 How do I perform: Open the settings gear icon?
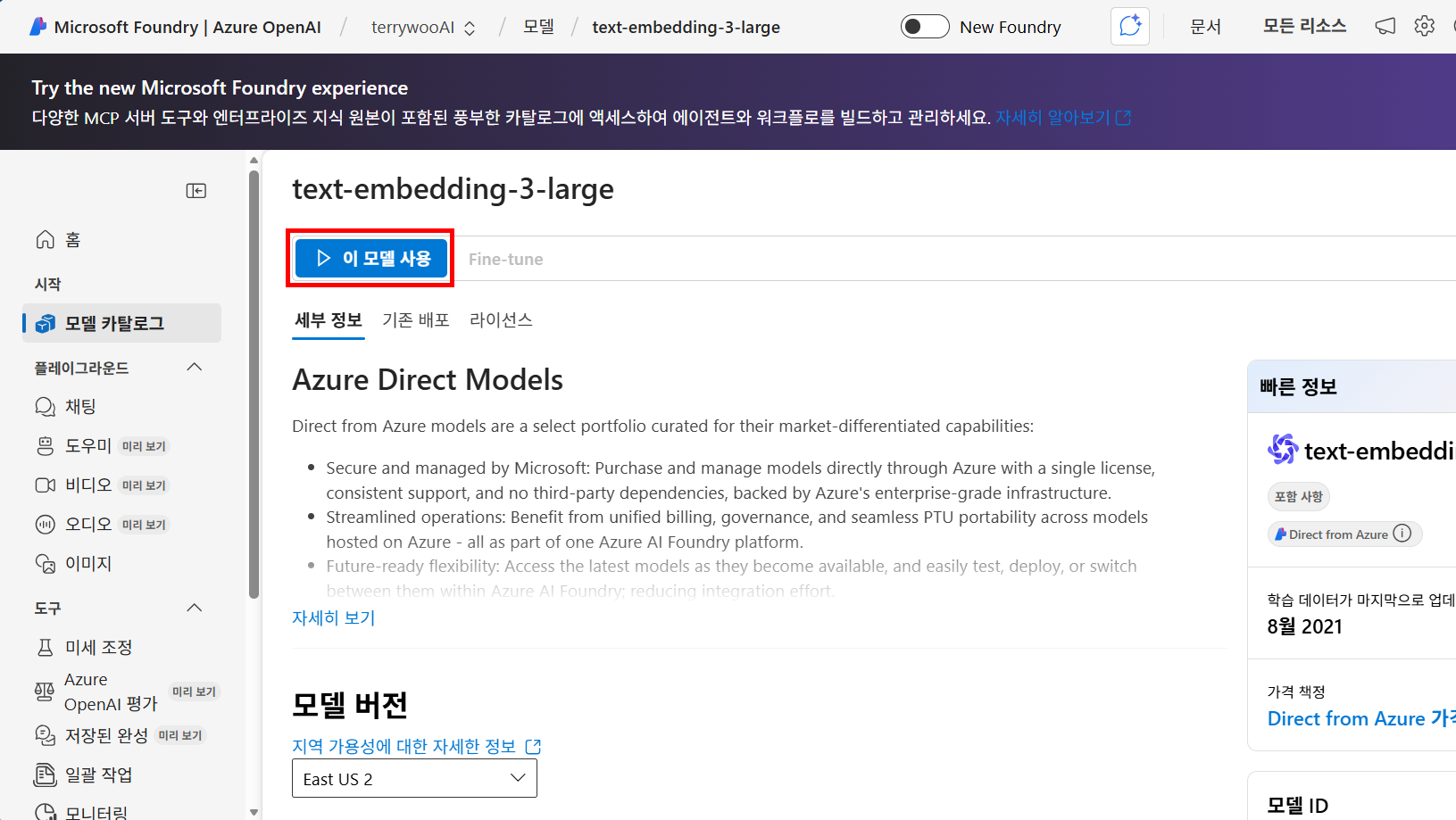pos(1425,26)
